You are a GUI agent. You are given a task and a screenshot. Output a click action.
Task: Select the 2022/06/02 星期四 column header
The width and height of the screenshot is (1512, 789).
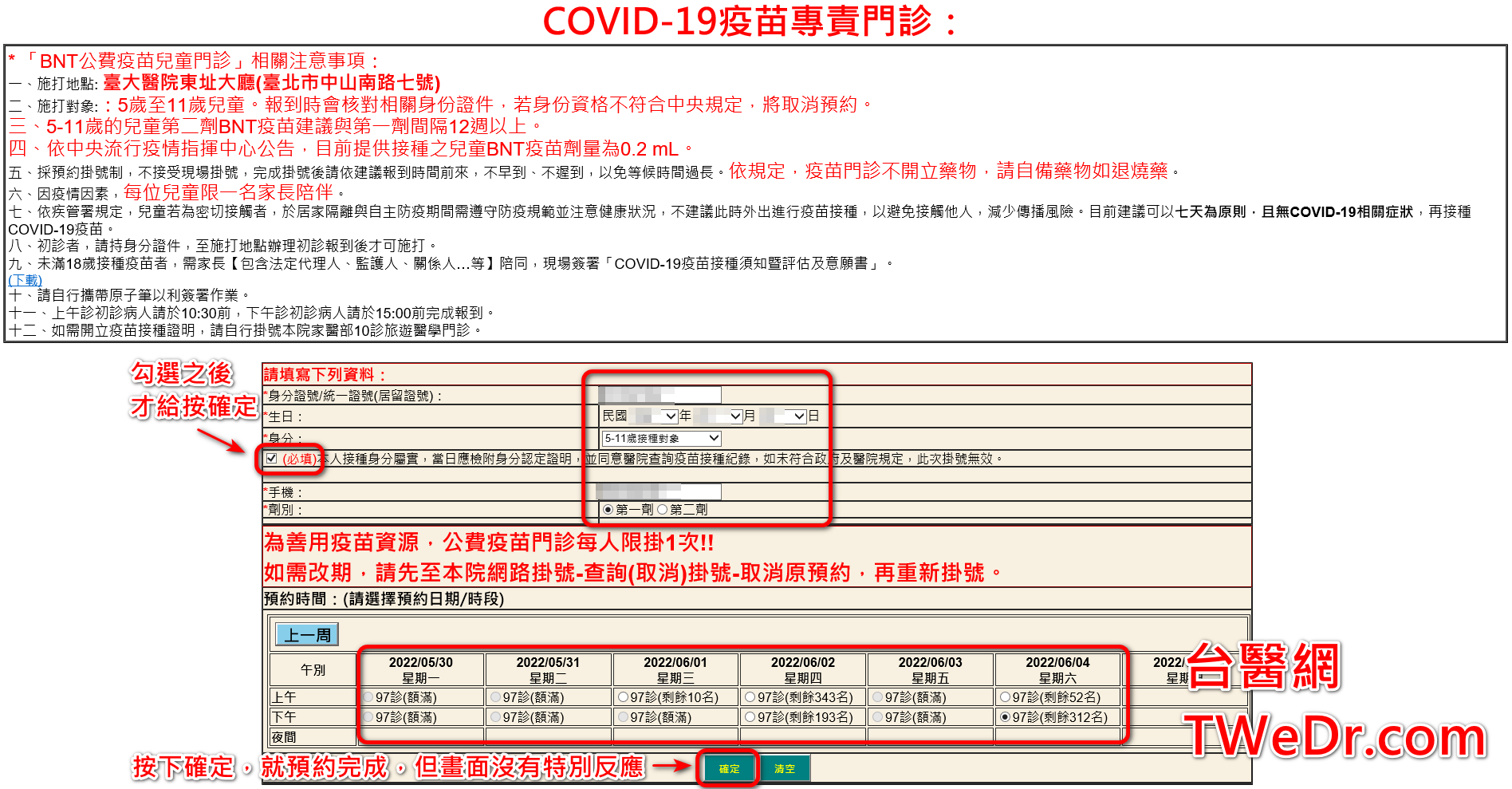click(x=803, y=670)
